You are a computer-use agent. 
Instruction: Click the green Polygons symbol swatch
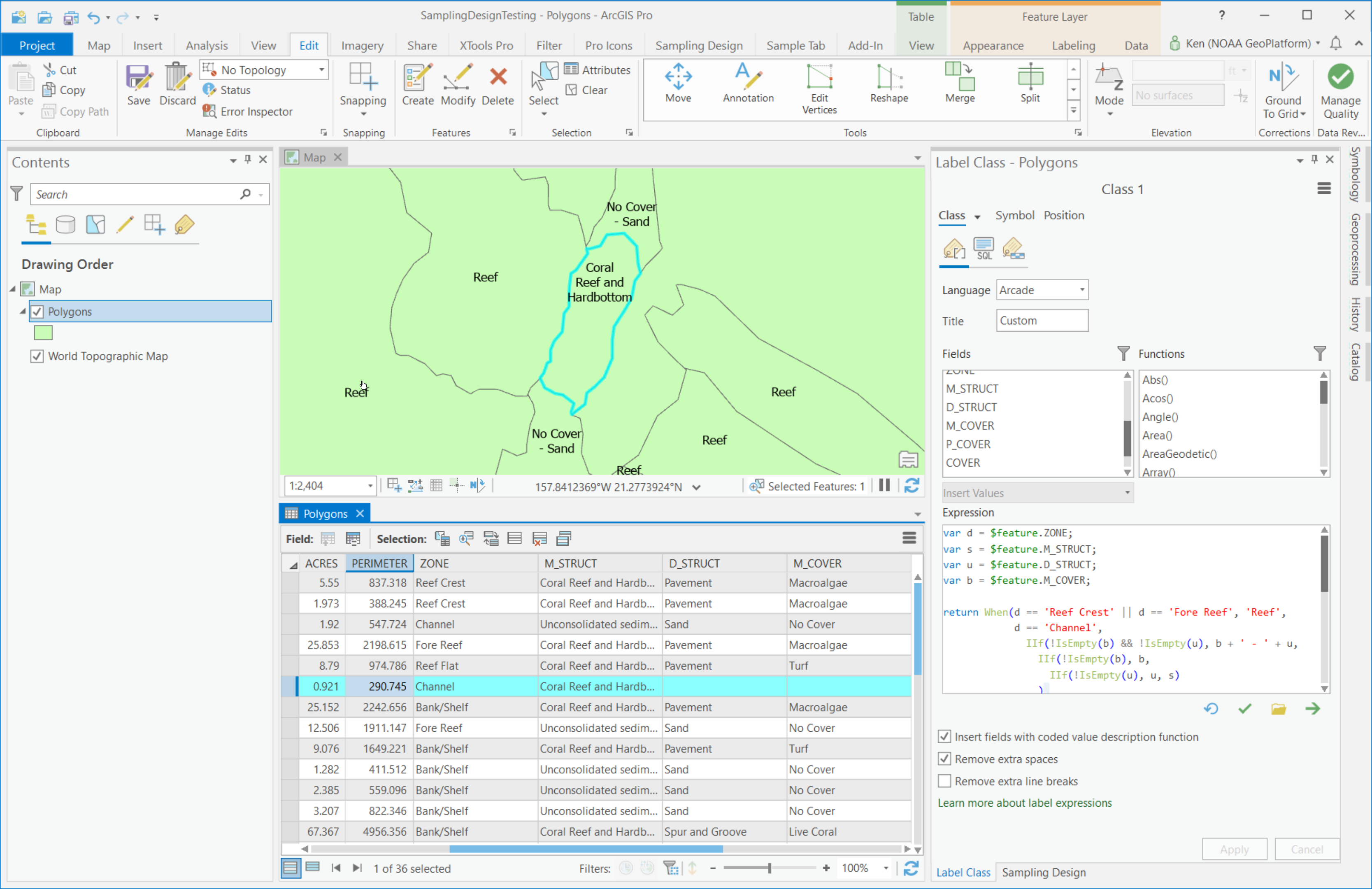coord(43,333)
